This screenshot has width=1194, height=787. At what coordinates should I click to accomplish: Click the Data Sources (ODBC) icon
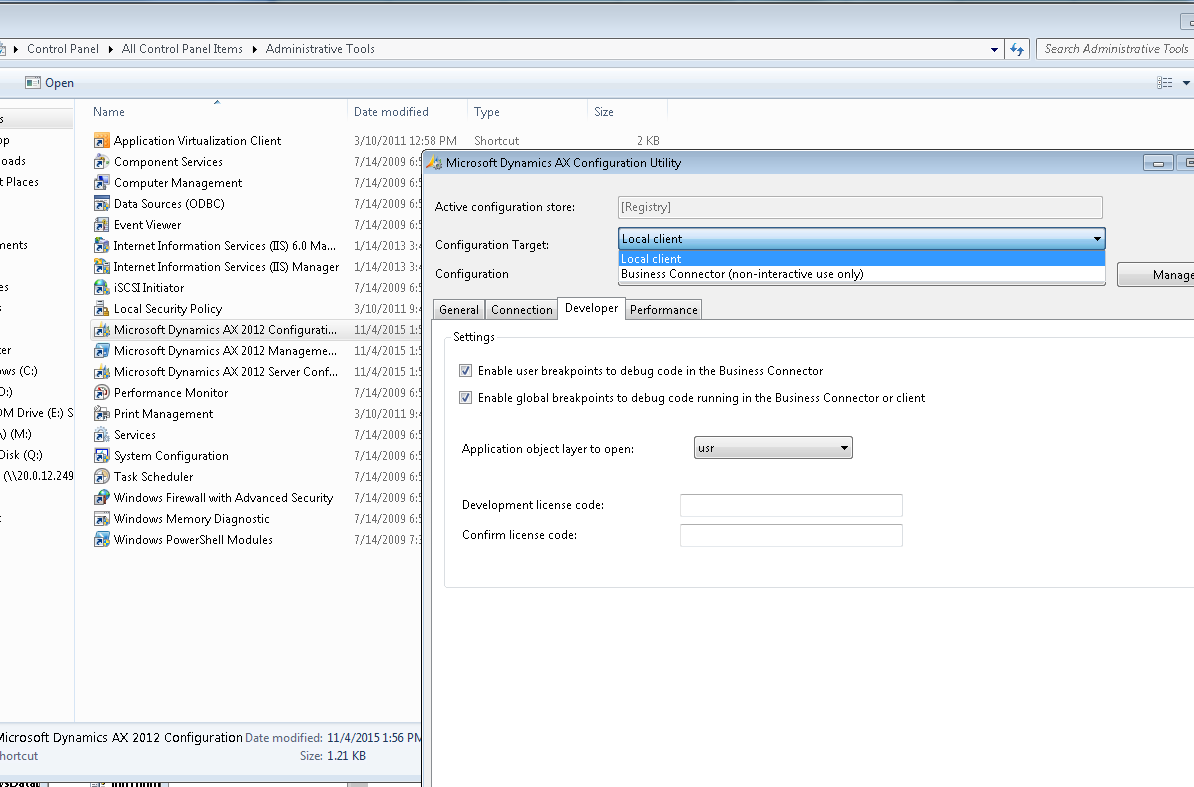click(x=101, y=204)
